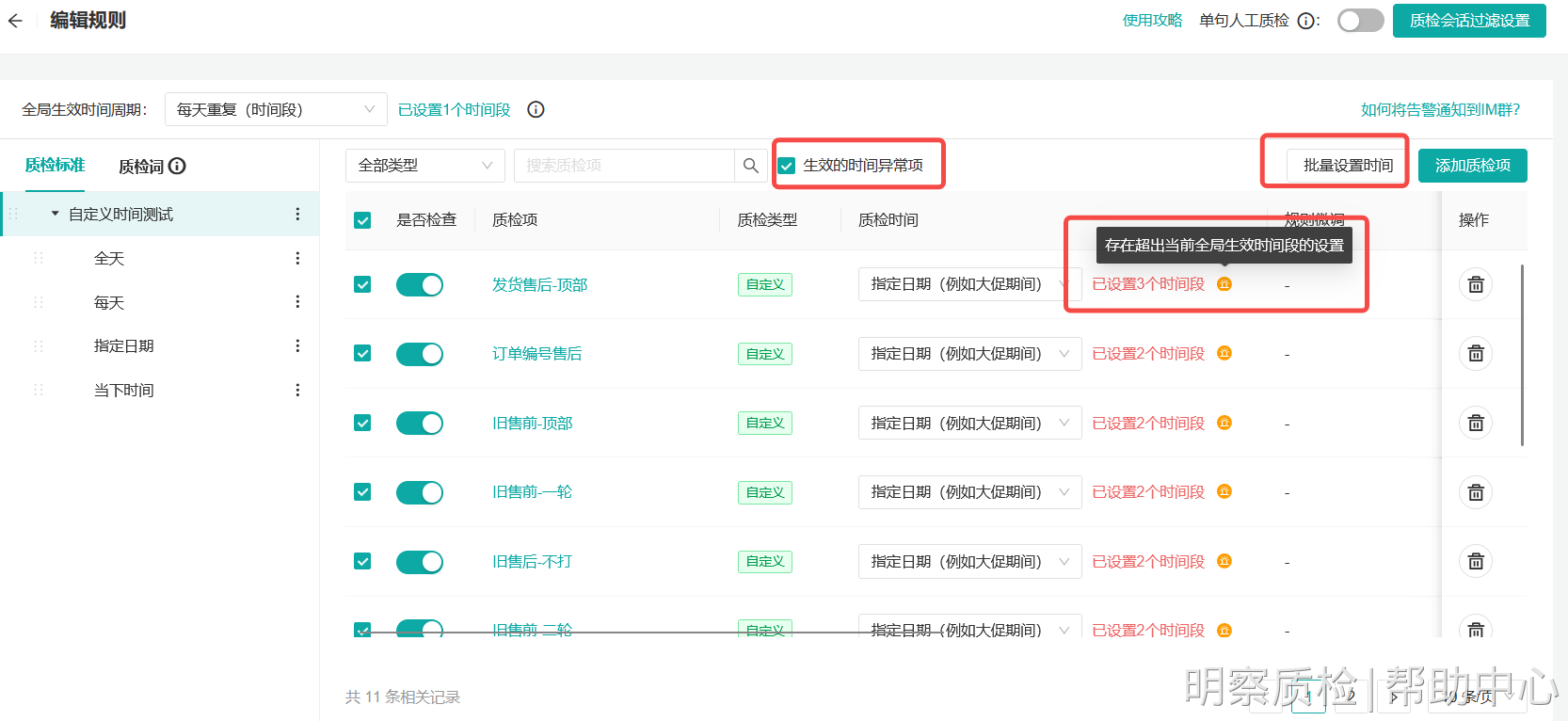Open the more menu for 指定日期
The image size is (1568, 721).
coord(297,345)
